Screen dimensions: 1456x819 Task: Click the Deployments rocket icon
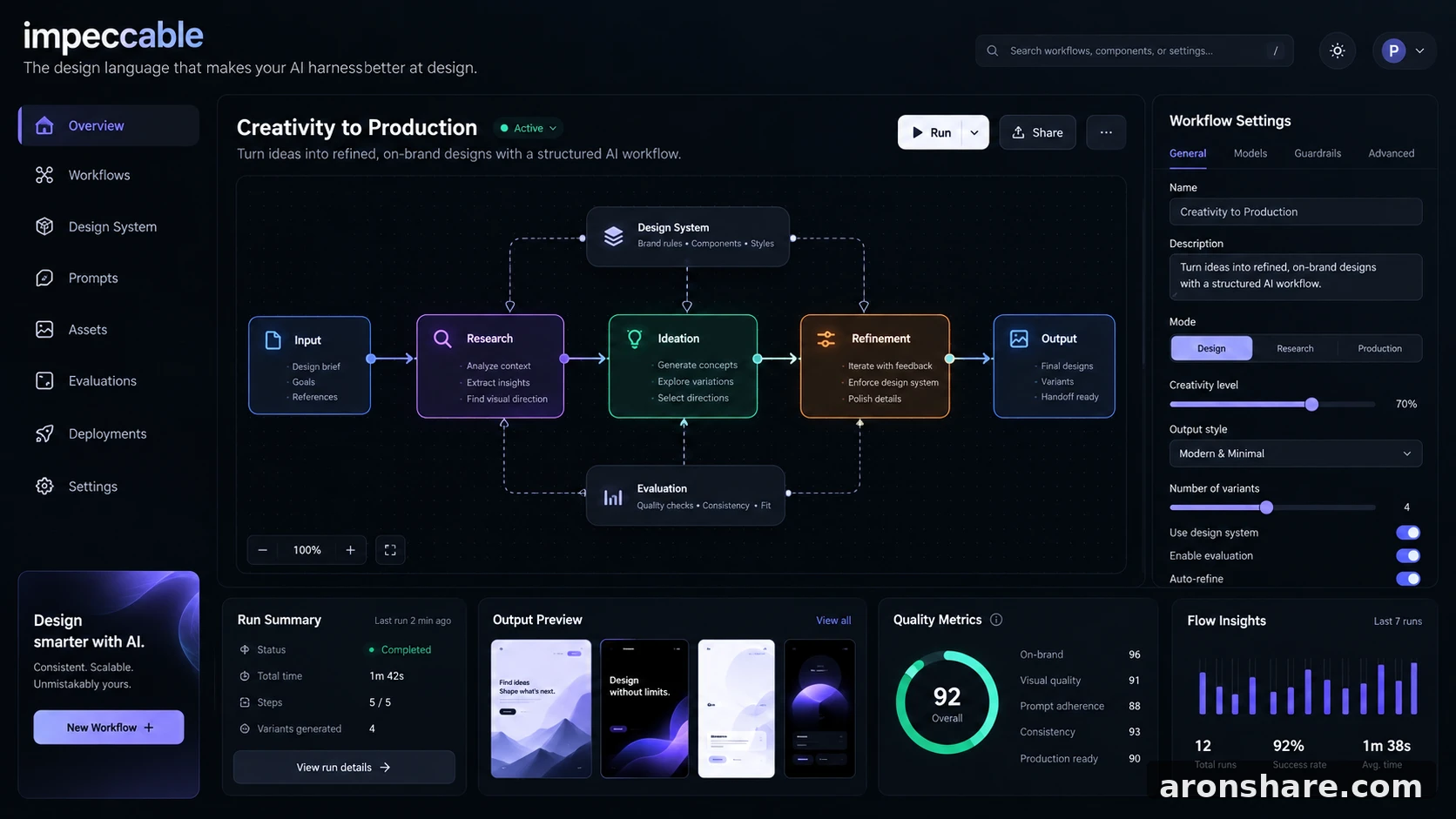point(44,433)
